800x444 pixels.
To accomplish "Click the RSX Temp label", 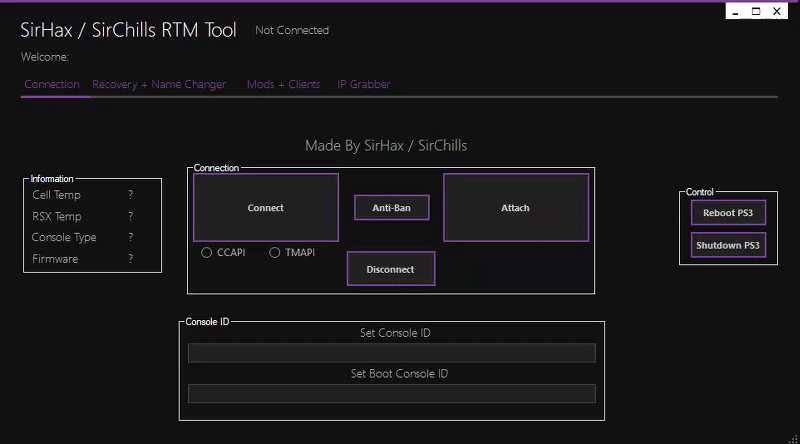I will [x=57, y=216].
